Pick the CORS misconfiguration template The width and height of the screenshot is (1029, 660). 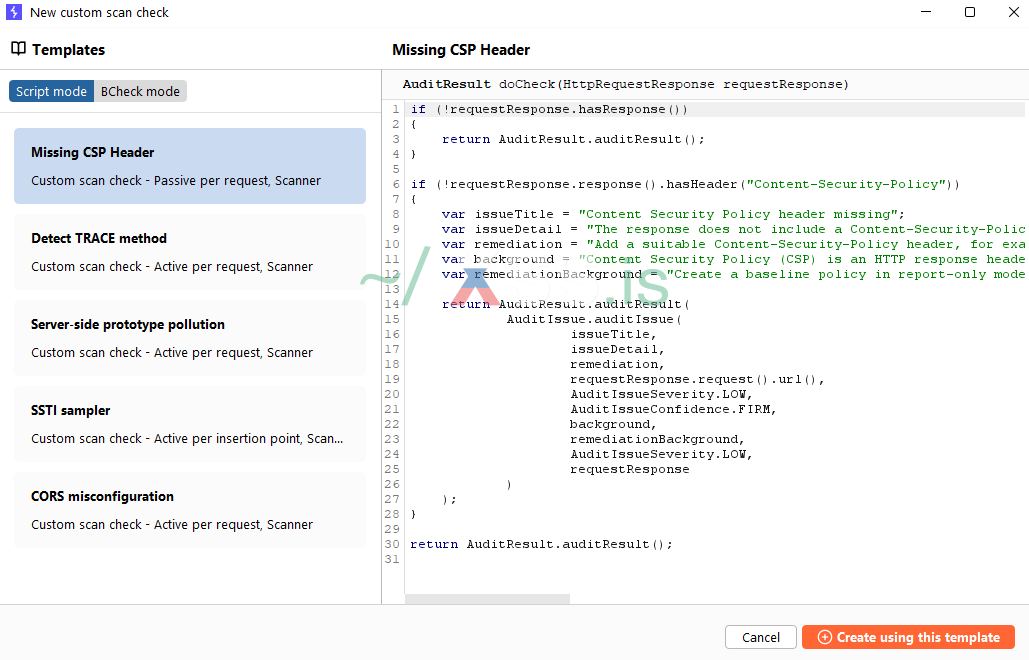(x=190, y=510)
